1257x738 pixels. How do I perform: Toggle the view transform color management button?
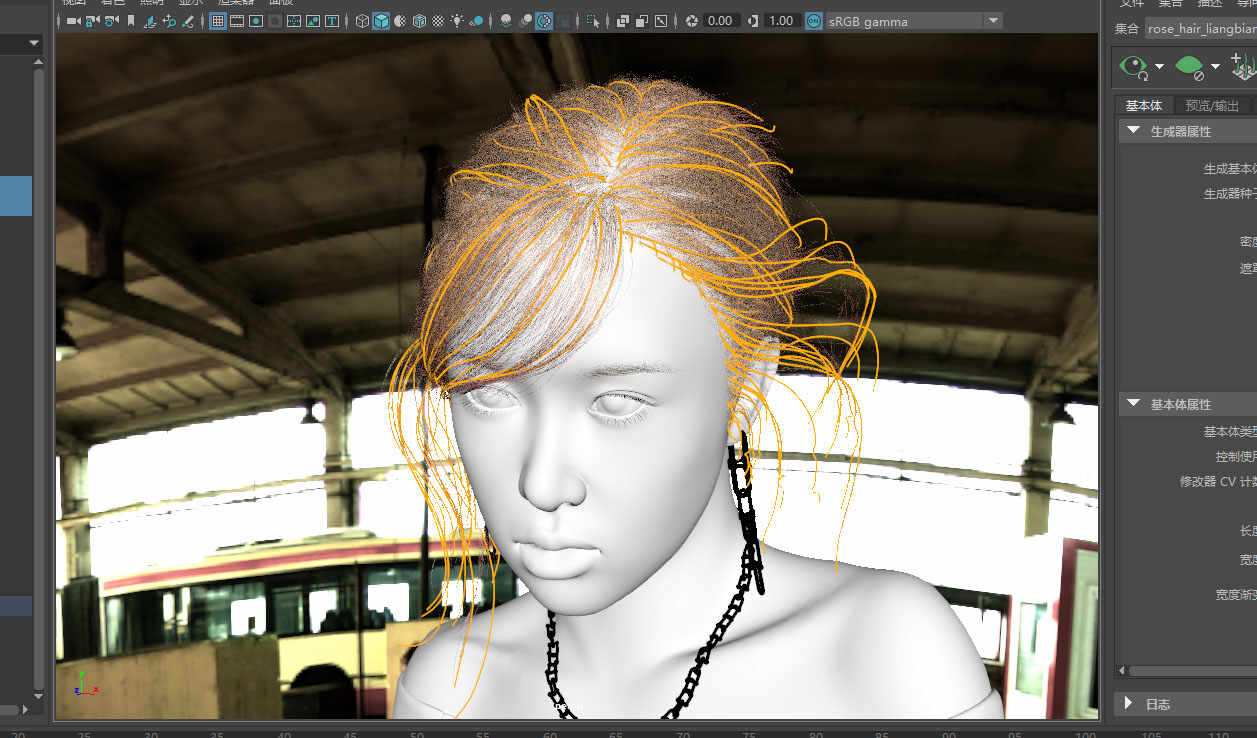(x=813, y=21)
